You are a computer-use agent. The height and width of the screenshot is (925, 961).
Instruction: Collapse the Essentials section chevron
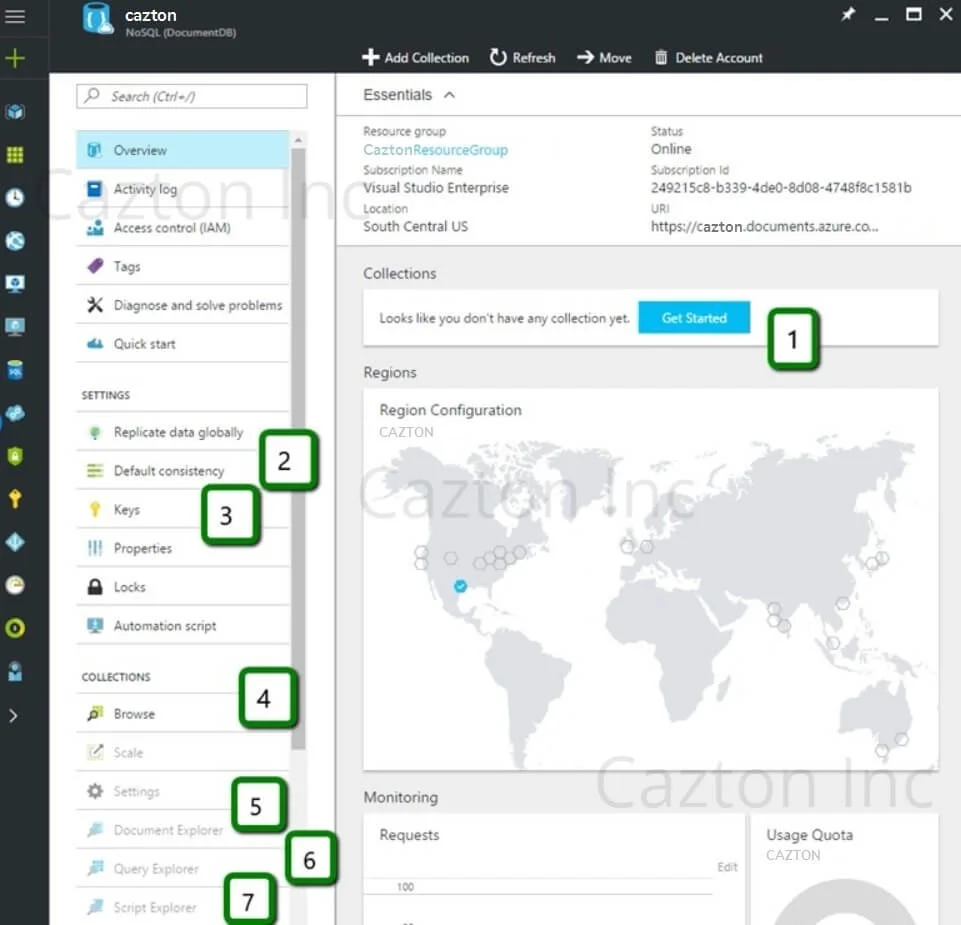pyautogui.click(x=449, y=95)
